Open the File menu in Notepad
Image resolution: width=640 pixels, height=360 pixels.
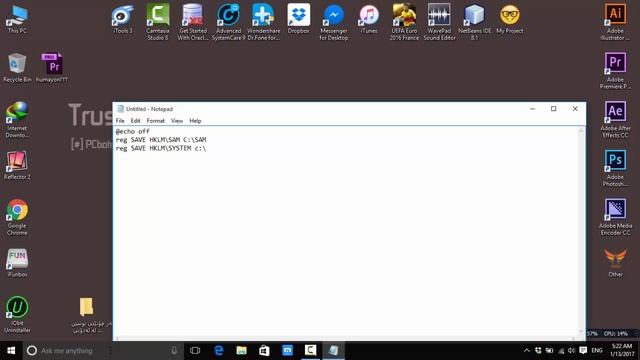pyautogui.click(x=120, y=121)
